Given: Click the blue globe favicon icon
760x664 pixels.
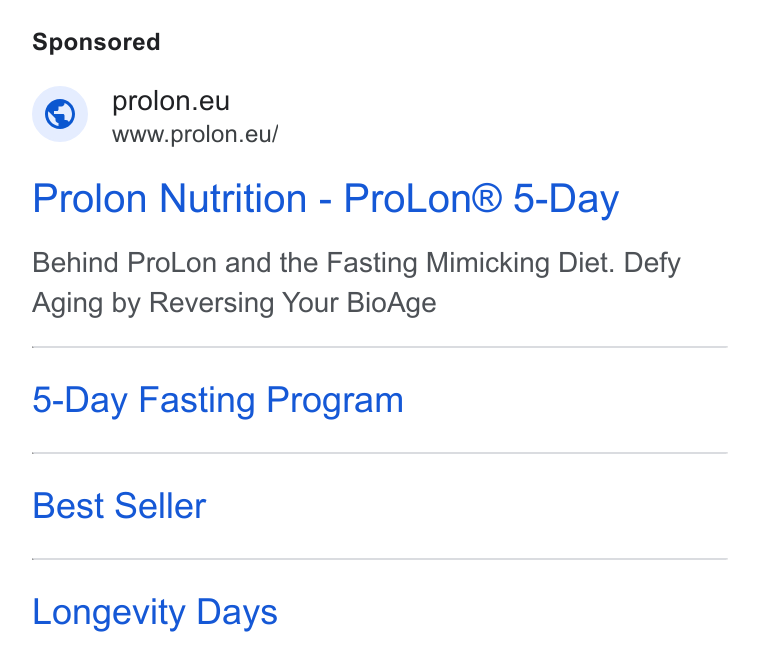Looking at the screenshot, I should (x=60, y=114).
